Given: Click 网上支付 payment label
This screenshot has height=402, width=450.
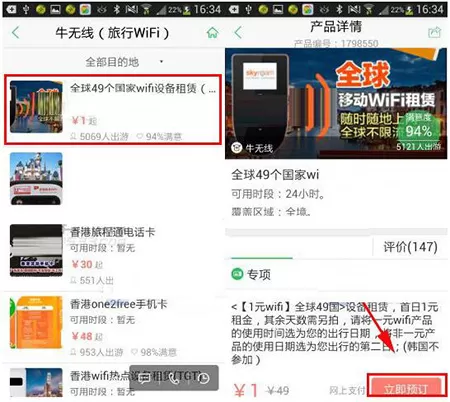Looking at the screenshot, I should pos(347,390).
